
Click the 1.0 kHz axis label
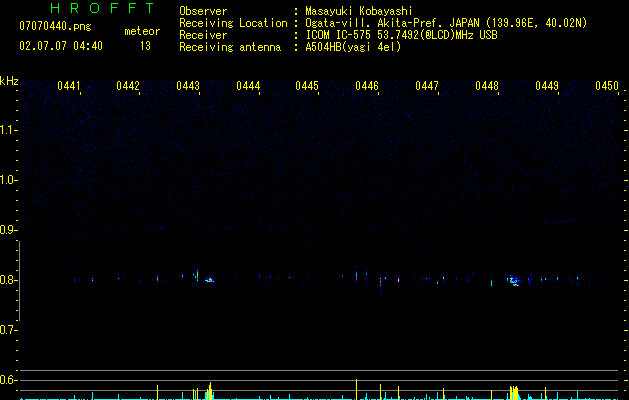tap(8, 180)
